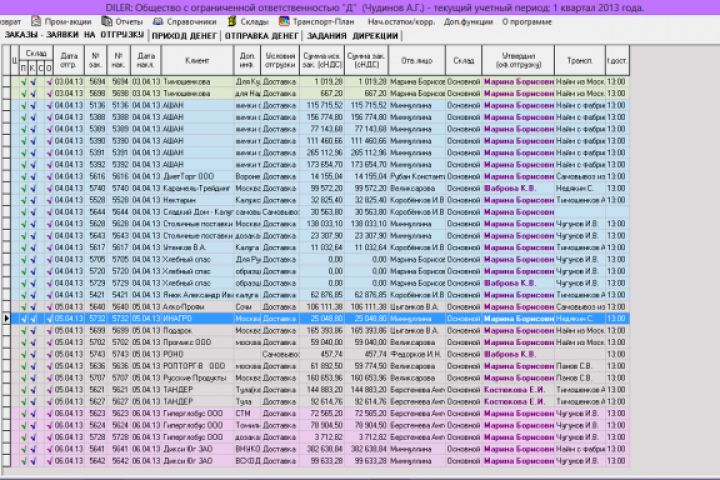This screenshot has width=720, height=480.
Task: Click the Транспорт-План colorful icon
Action: [x=284, y=22]
